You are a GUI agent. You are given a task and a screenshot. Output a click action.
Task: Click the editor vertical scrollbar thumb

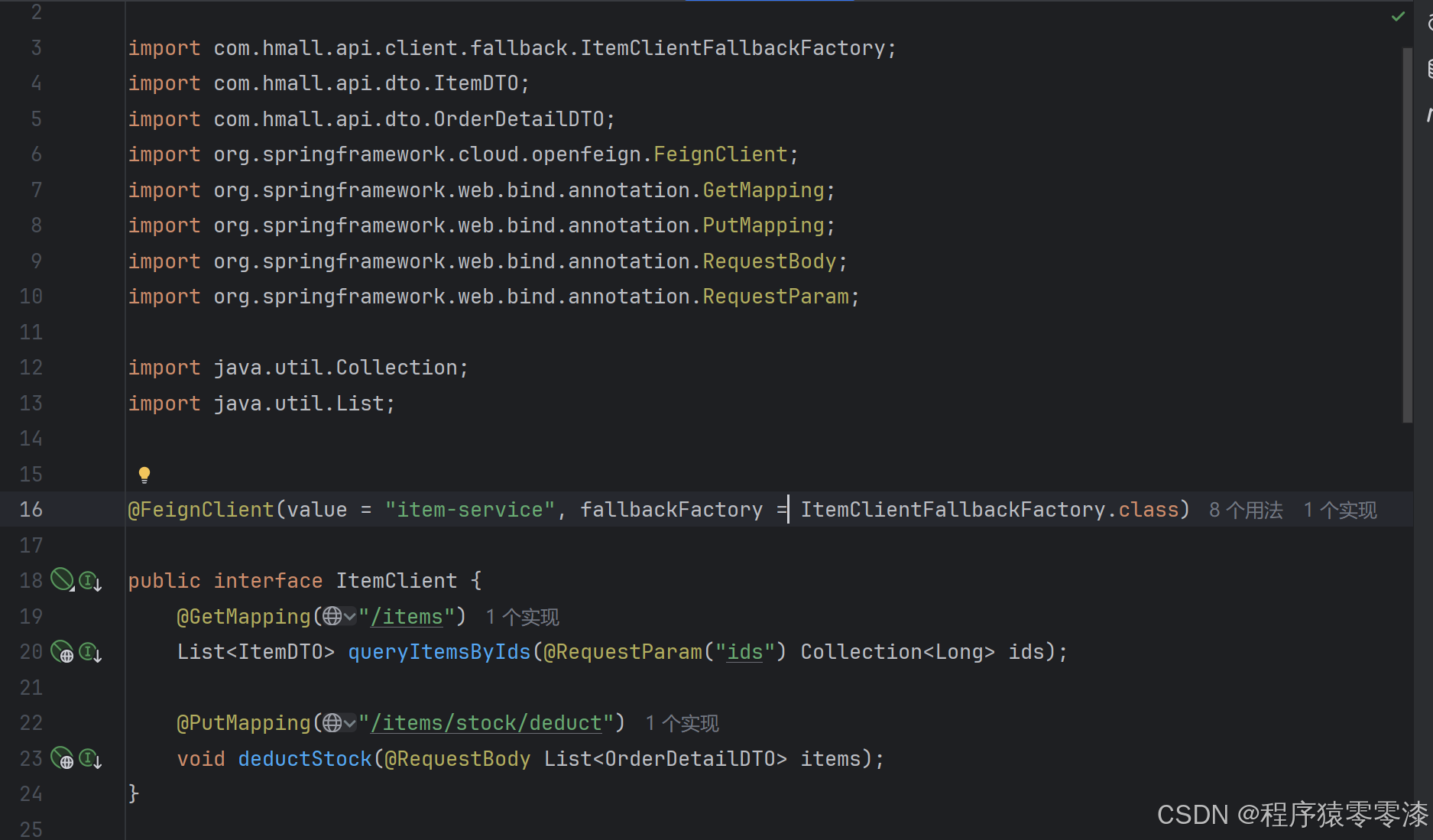coord(1407,235)
